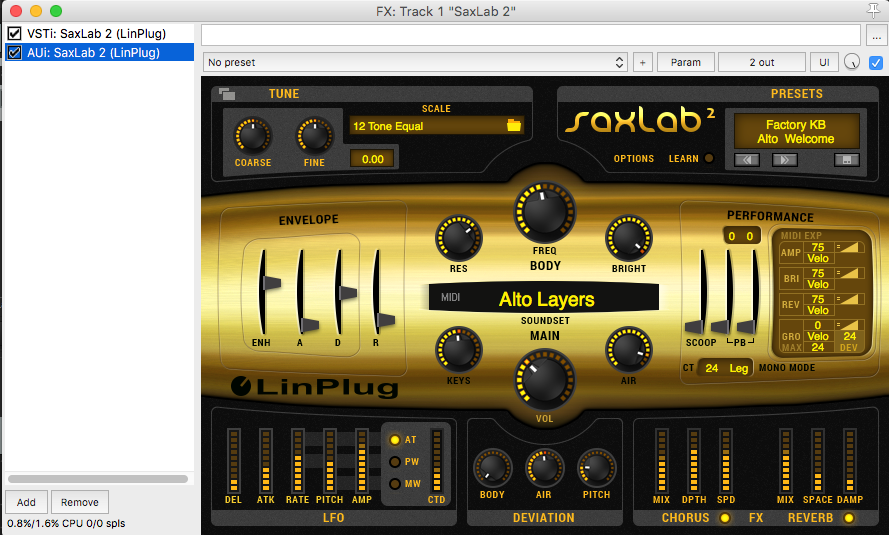
Task: Click the AMP velocity curve icon
Action: click(x=849, y=247)
